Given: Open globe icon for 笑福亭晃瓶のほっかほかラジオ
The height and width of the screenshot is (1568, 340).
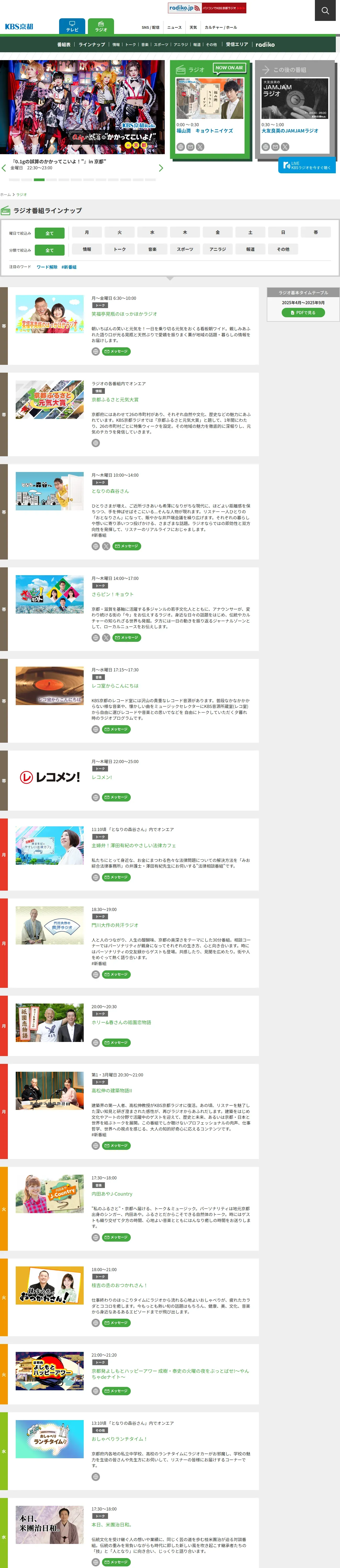Looking at the screenshot, I should pyautogui.click(x=96, y=351).
